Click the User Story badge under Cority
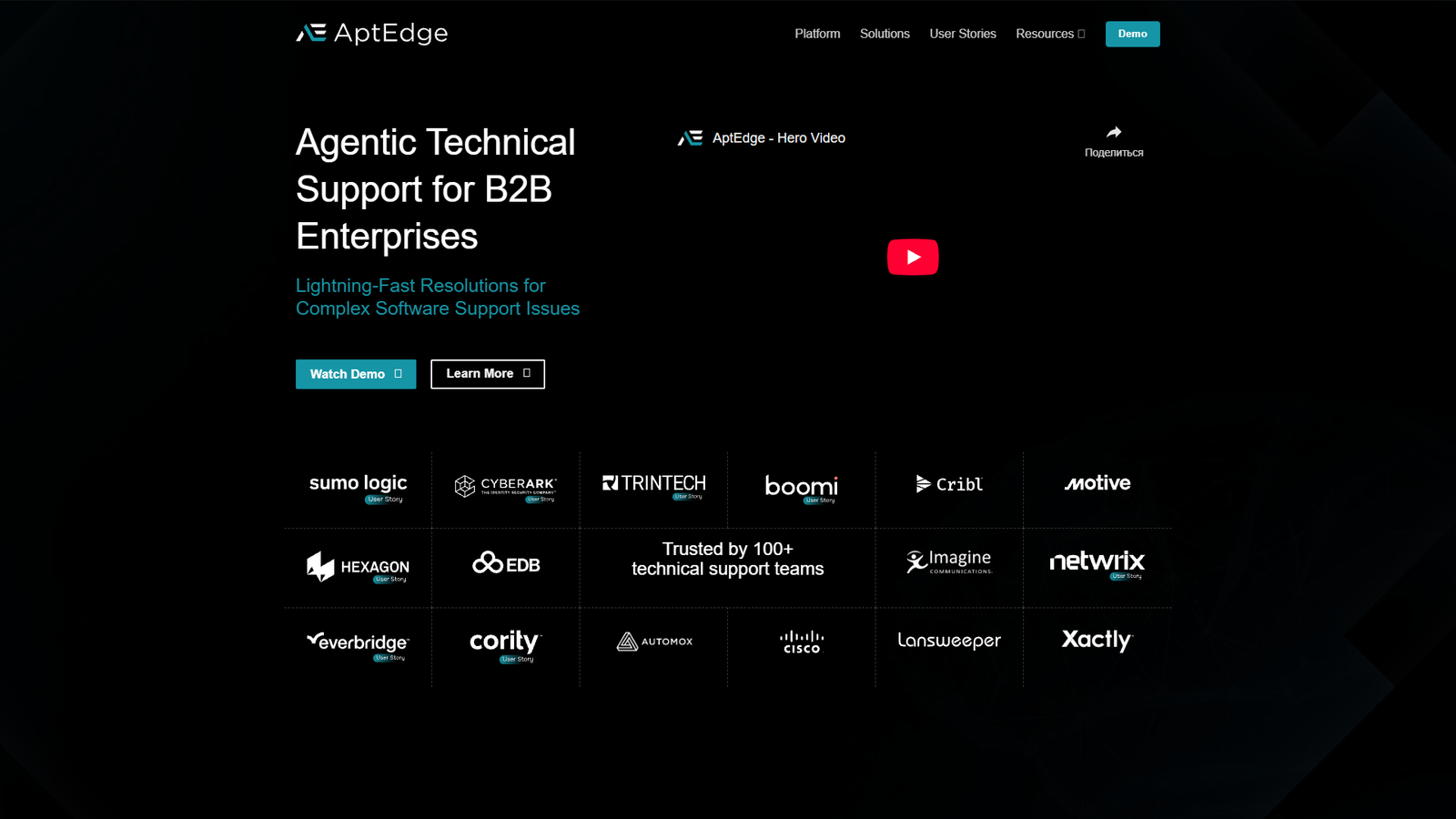The image size is (1456, 819). pos(517,660)
